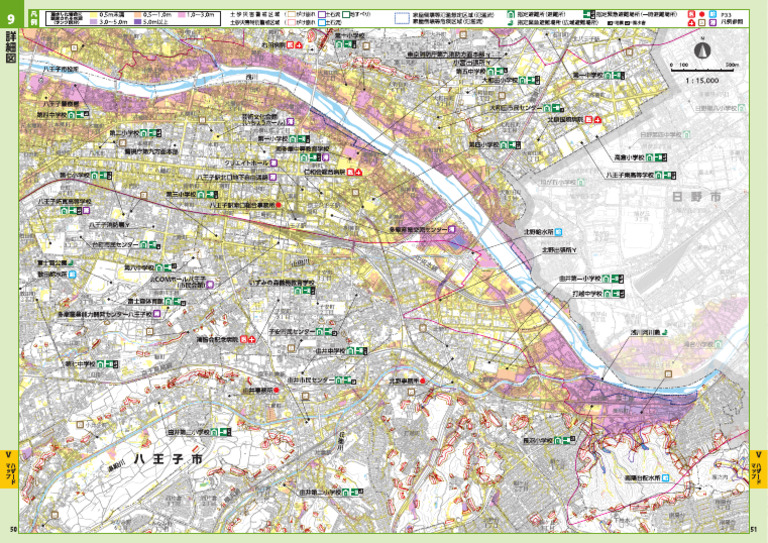Click page number 51
768x543 pixels.
[x=754, y=529]
